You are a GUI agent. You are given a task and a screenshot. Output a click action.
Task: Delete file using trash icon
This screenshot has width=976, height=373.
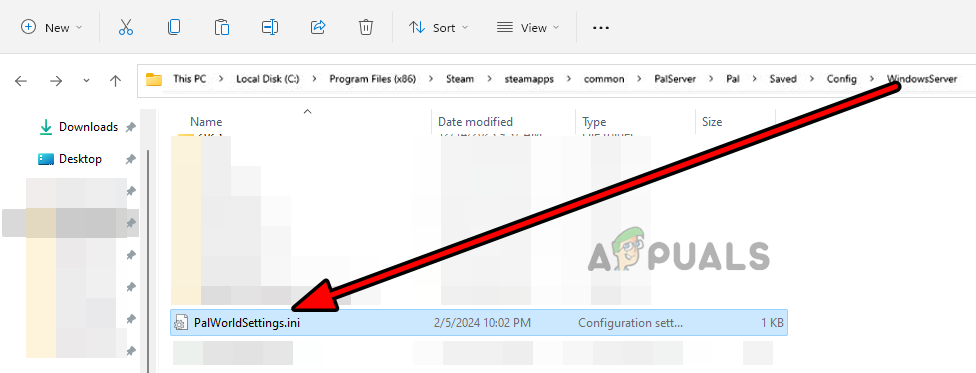pyautogui.click(x=366, y=27)
